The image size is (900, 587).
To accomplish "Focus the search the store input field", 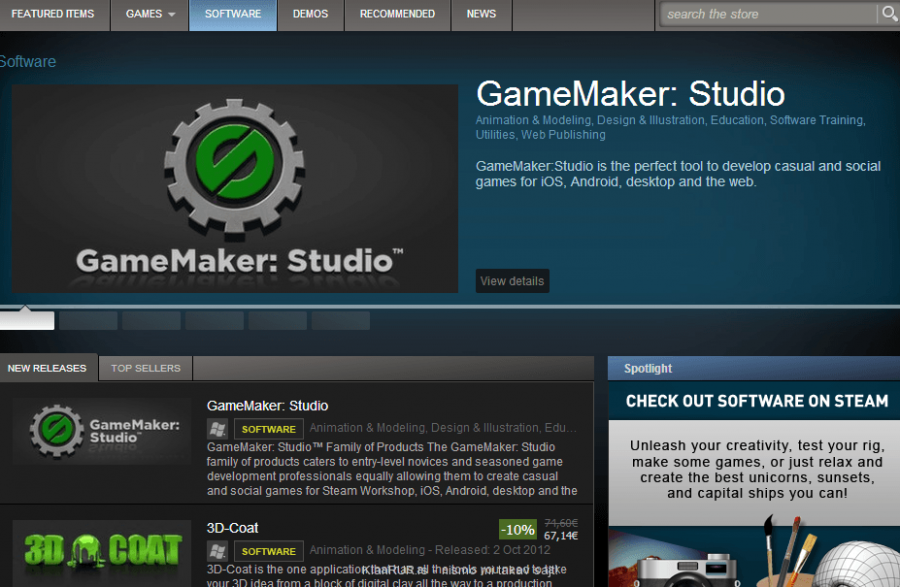I will 765,14.
